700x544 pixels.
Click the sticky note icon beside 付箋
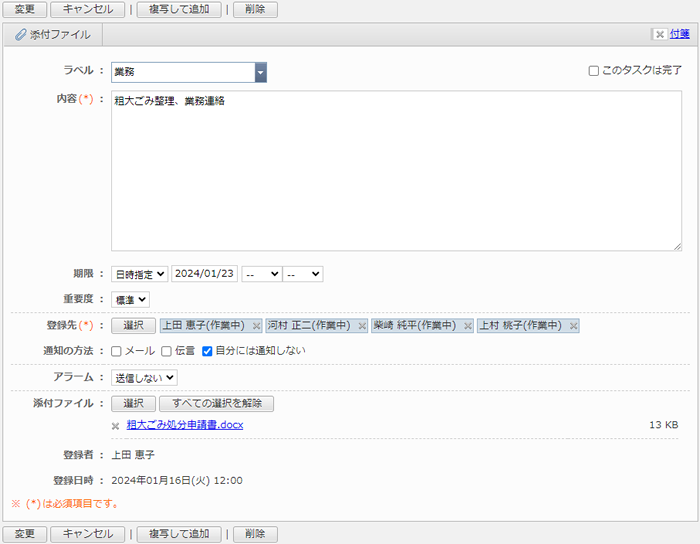pos(659,34)
